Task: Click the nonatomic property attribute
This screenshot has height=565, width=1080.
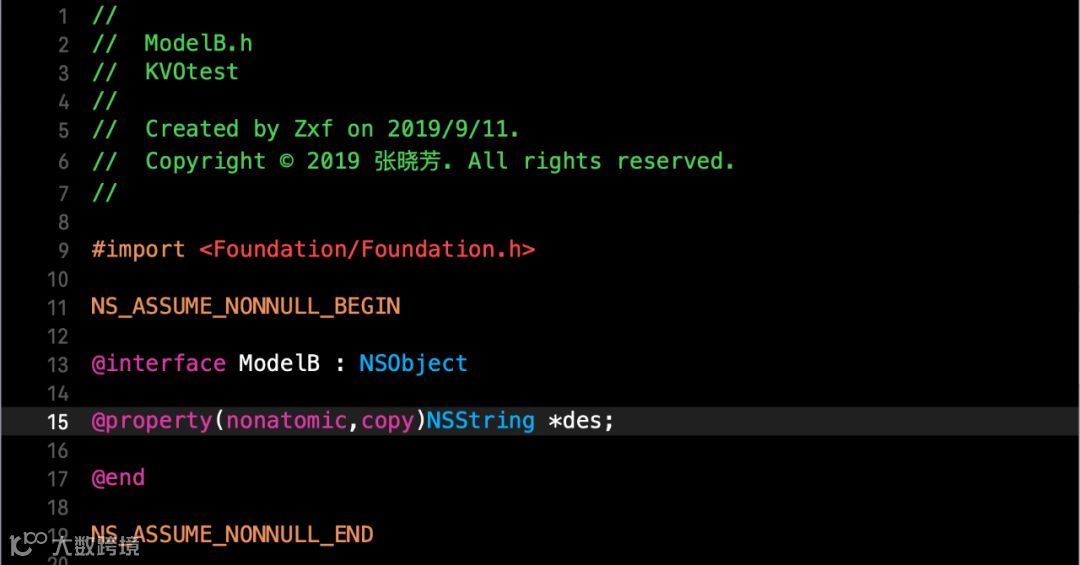Action: click(287, 420)
